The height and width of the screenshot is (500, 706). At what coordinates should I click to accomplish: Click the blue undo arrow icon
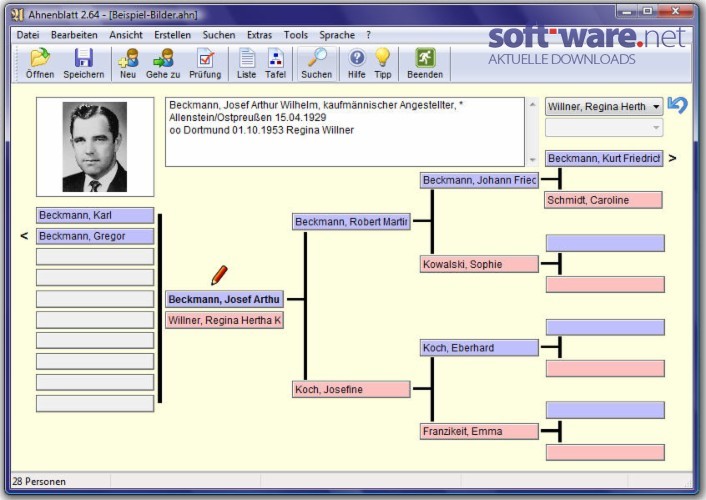click(x=678, y=105)
